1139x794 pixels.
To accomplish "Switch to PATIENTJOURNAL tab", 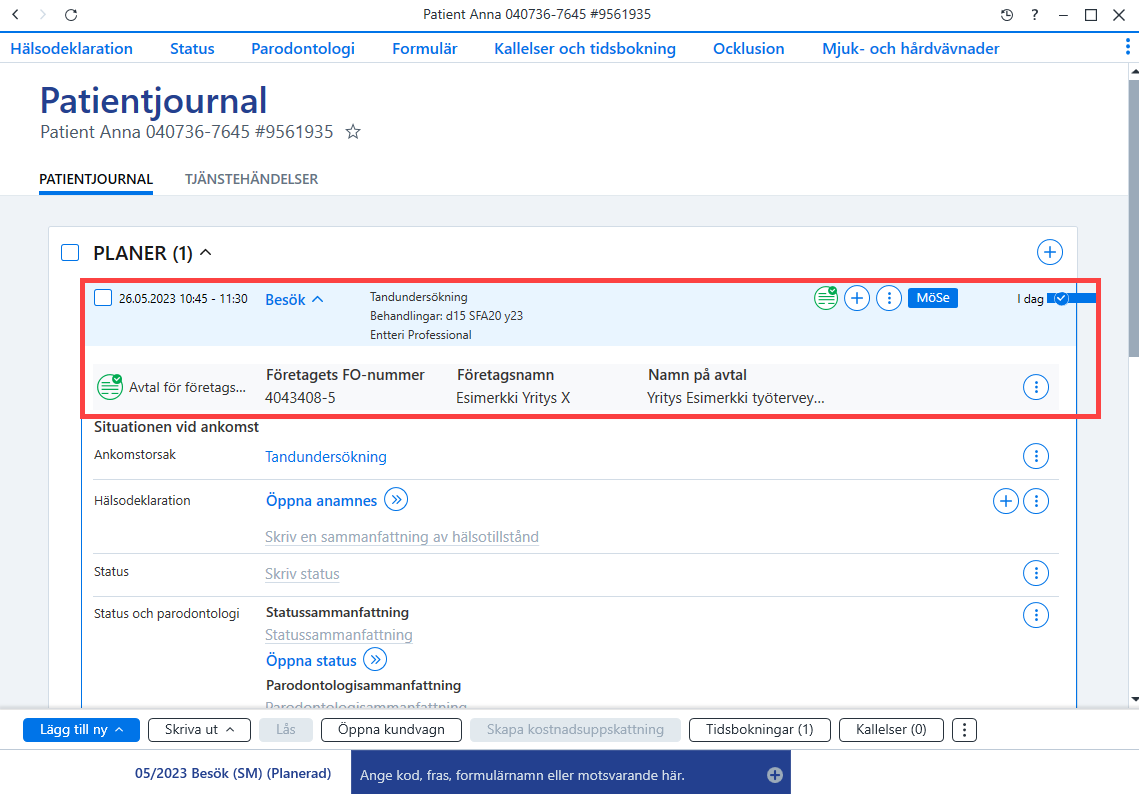I will [96, 179].
